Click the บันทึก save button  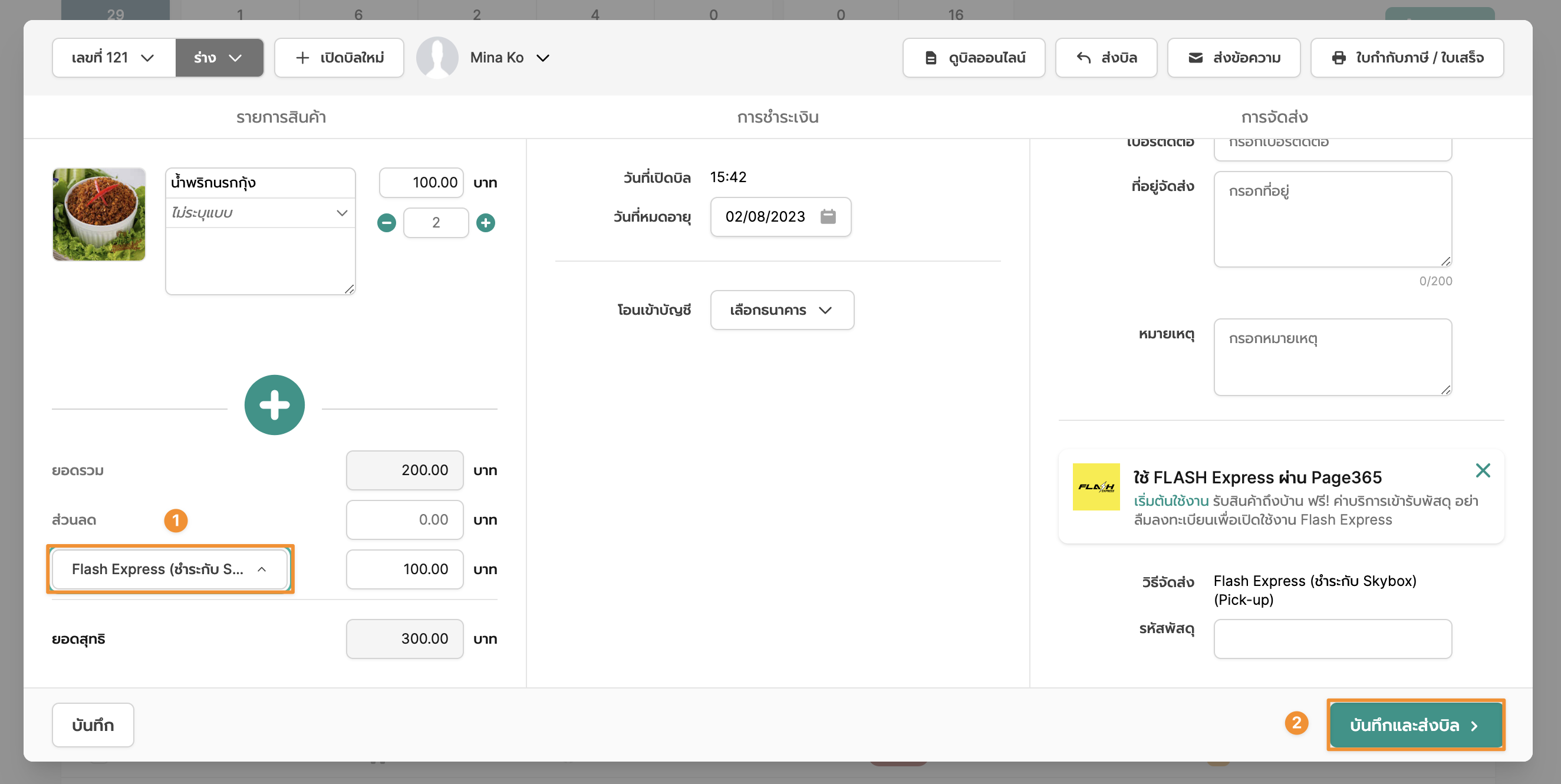[93, 724]
